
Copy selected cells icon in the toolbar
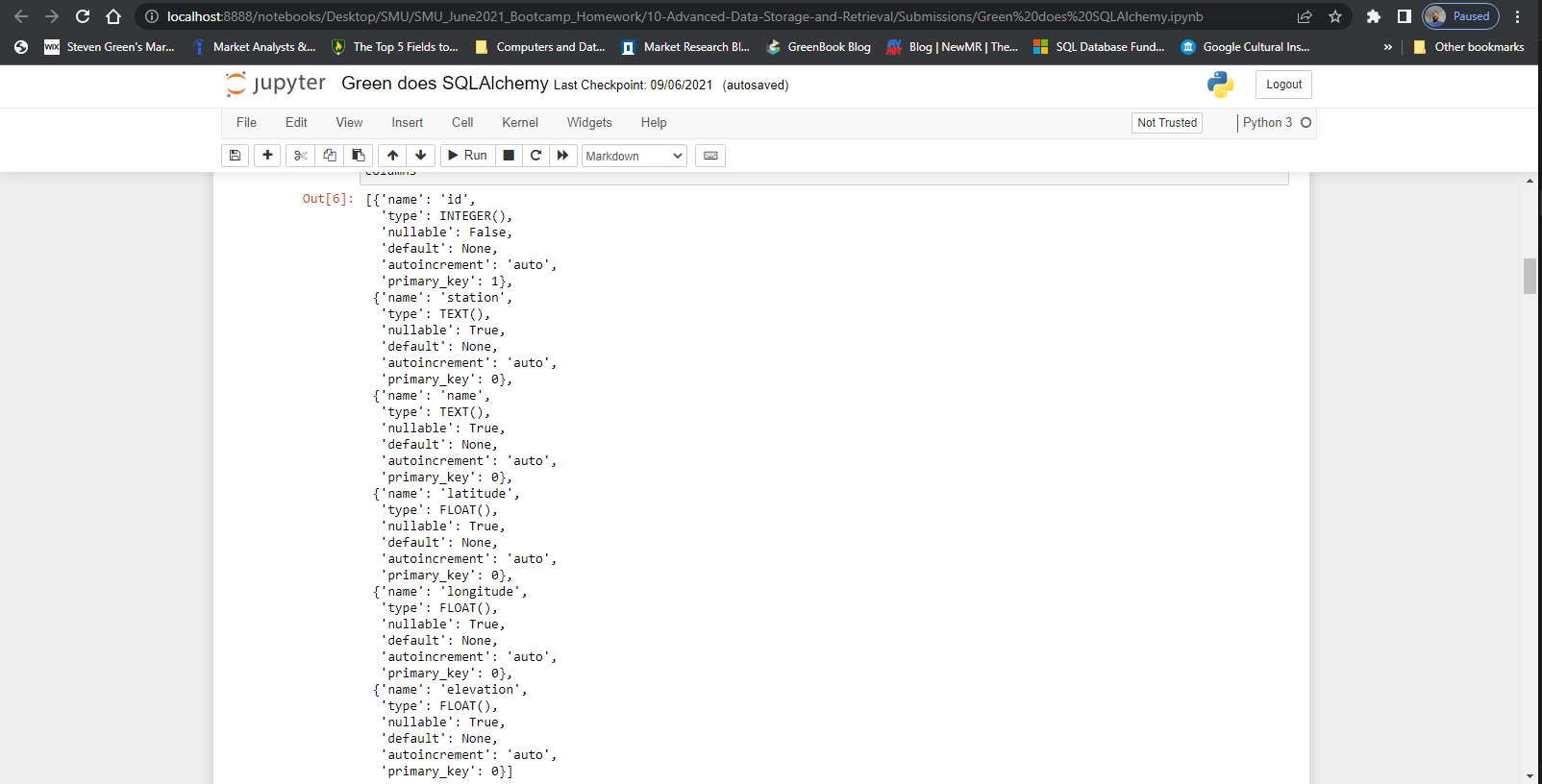[x=329, y=156]
